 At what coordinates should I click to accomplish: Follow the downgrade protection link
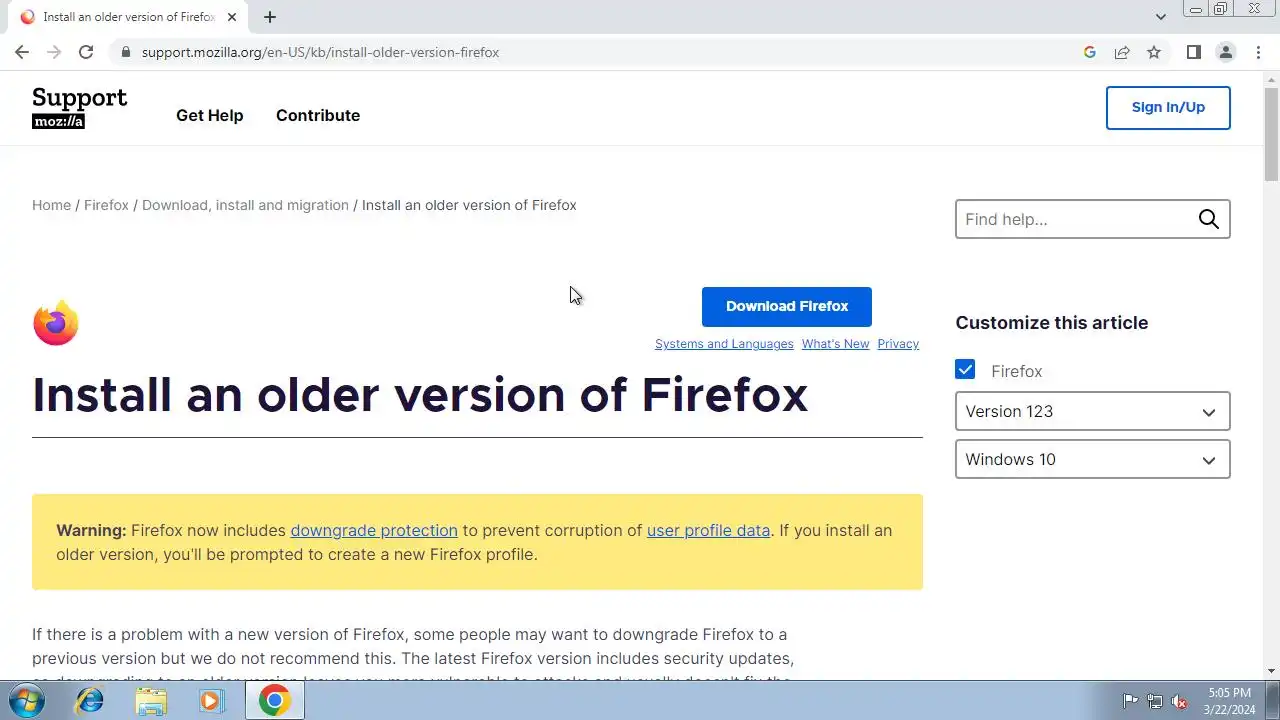(374, 530)
